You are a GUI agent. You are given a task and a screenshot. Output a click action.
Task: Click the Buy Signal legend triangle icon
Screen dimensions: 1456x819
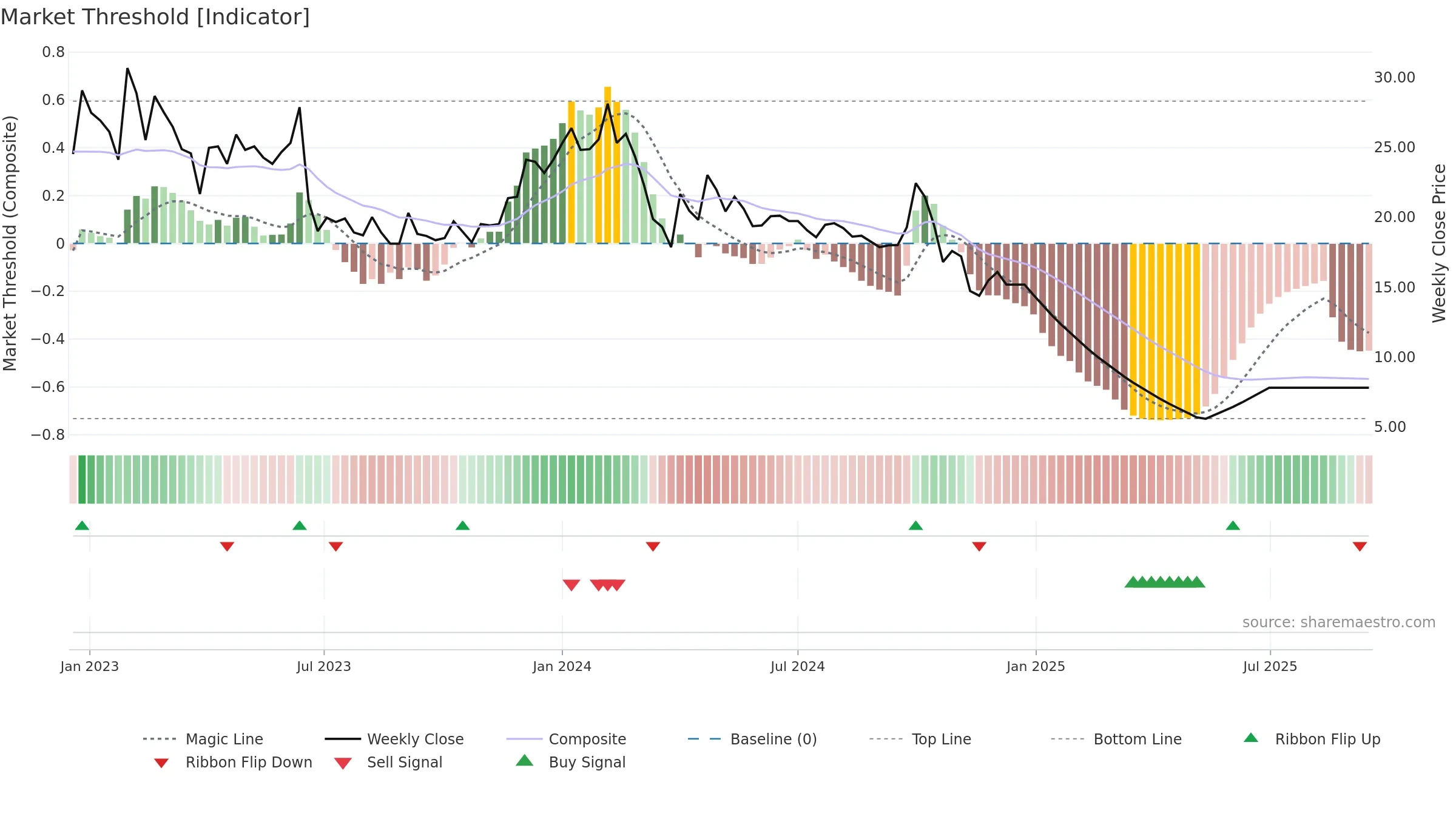524,761
